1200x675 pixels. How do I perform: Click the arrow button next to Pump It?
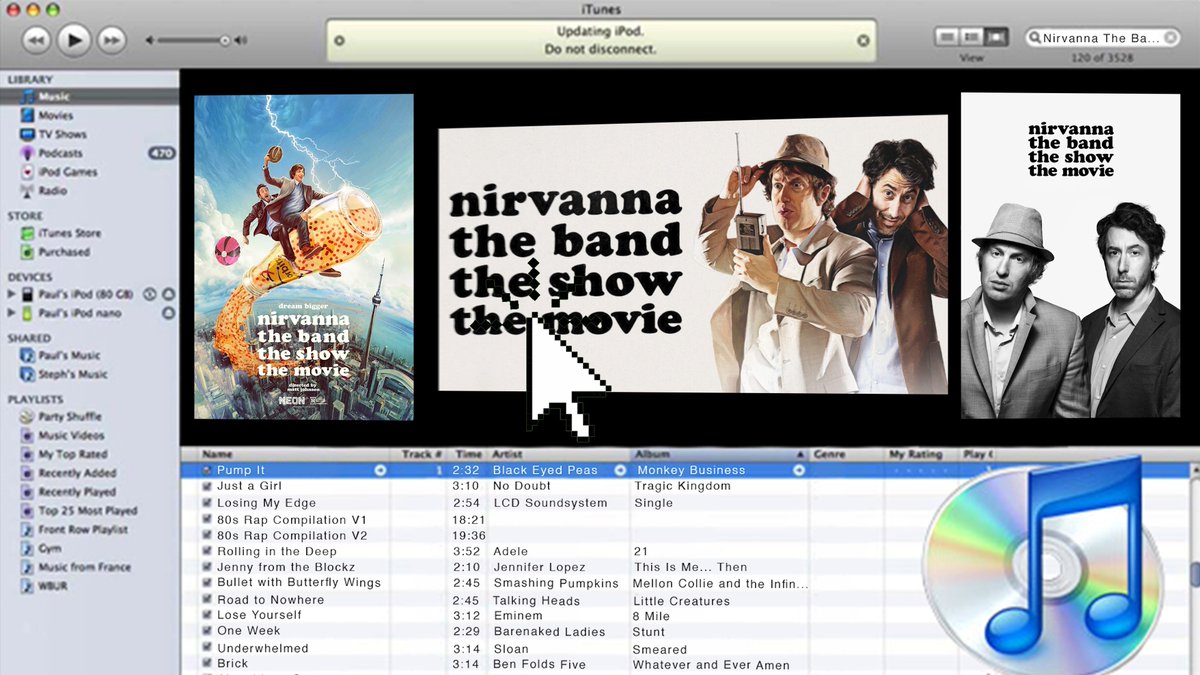tap(380, 470)
